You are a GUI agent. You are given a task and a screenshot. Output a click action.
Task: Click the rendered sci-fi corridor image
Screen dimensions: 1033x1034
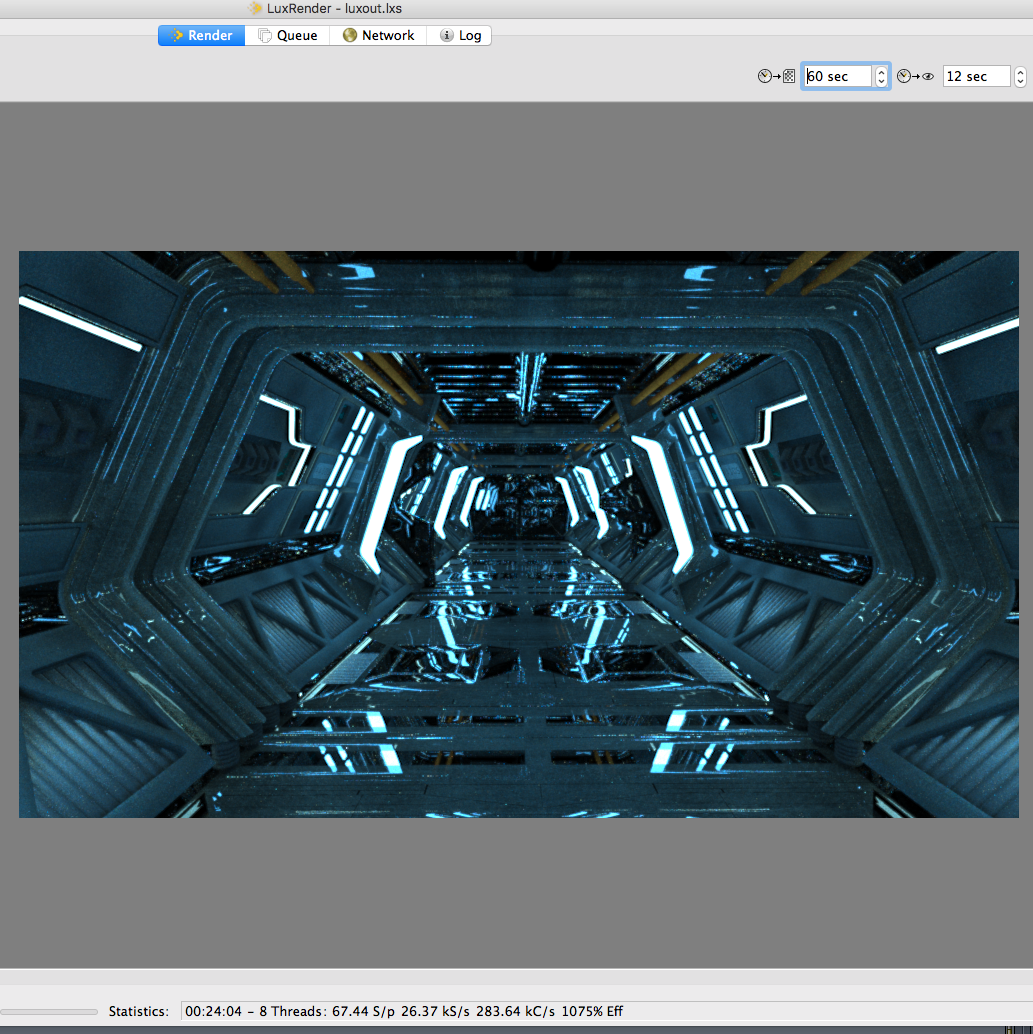click(x=518, y=534)
